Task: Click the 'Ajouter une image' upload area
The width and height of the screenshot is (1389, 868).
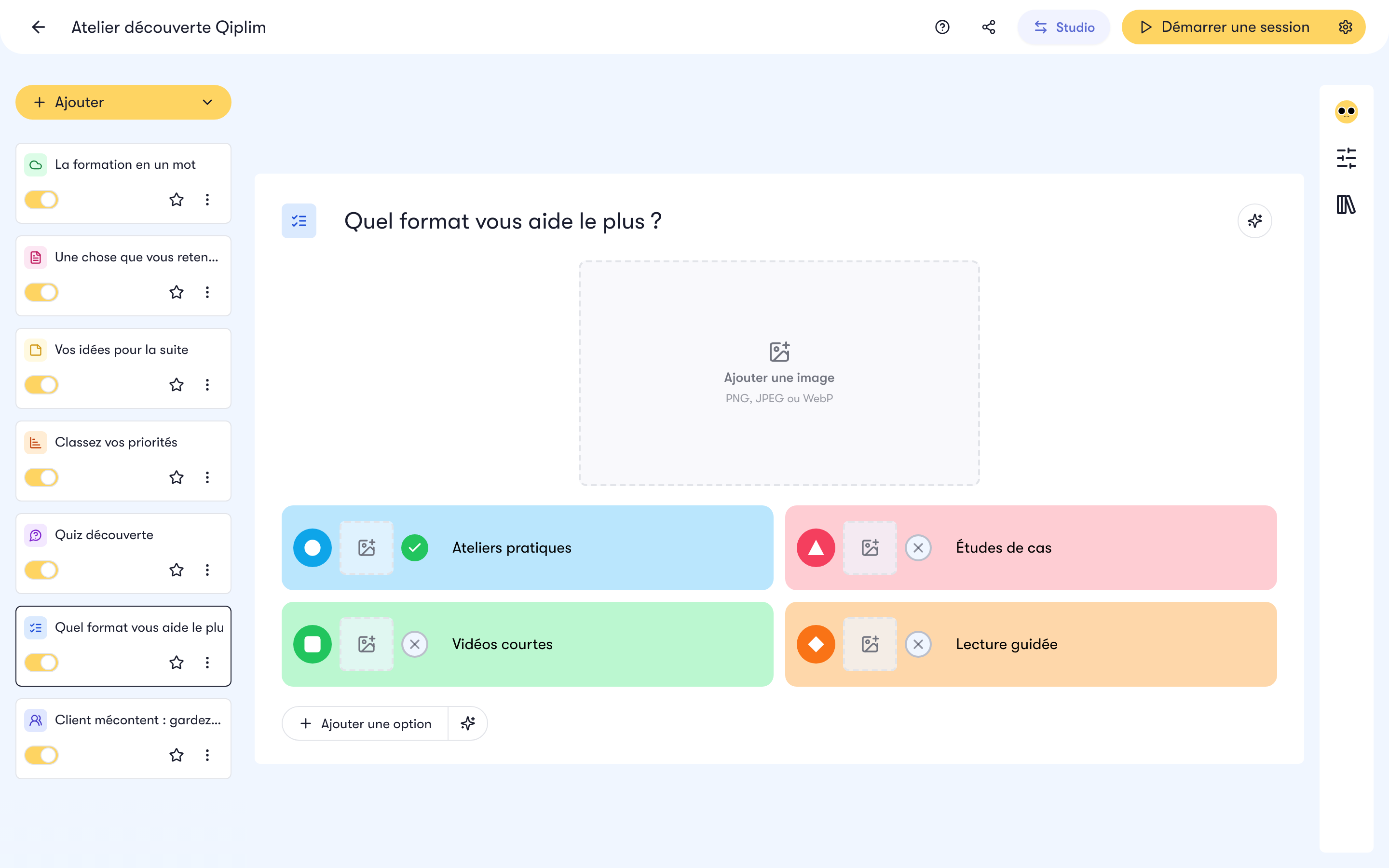Action: coord(779,373)
